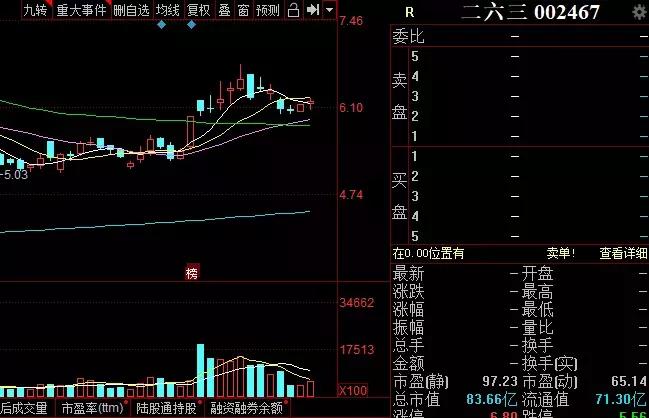Image resolution: width=649 pixels, height=418 pixels.
Task: Toggle 均线 moving average lines
Action: tap(168, 10)
